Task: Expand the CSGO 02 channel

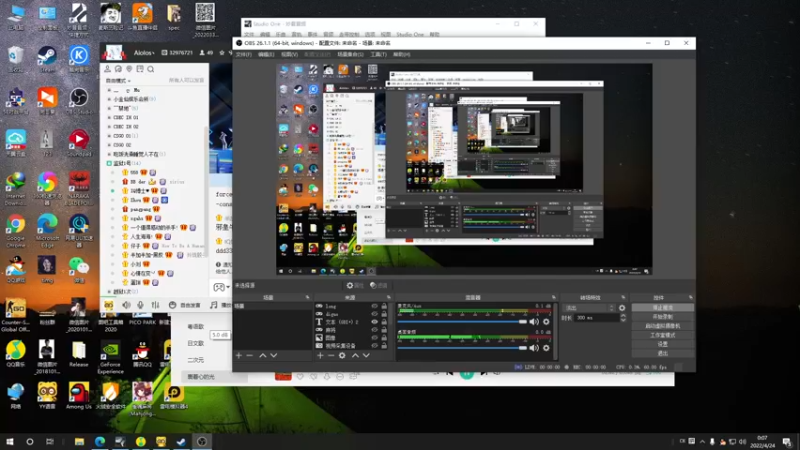Action: pos(109,145)
